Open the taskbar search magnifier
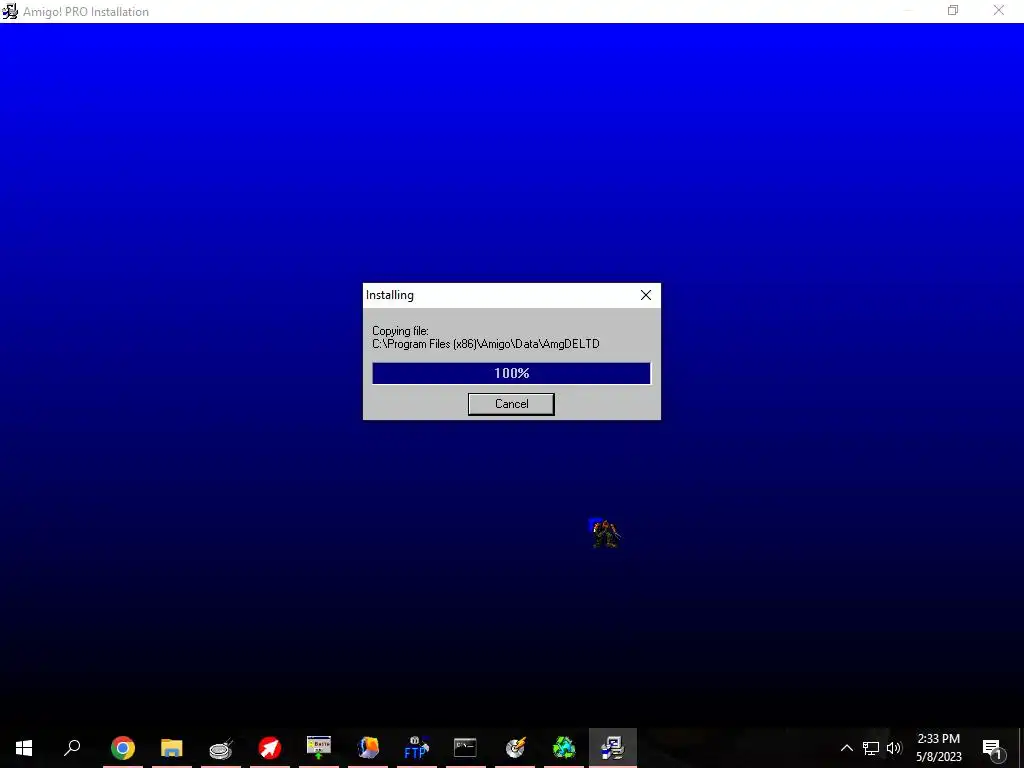This screenshot has width=1024, height=768. tap(72, 748)
